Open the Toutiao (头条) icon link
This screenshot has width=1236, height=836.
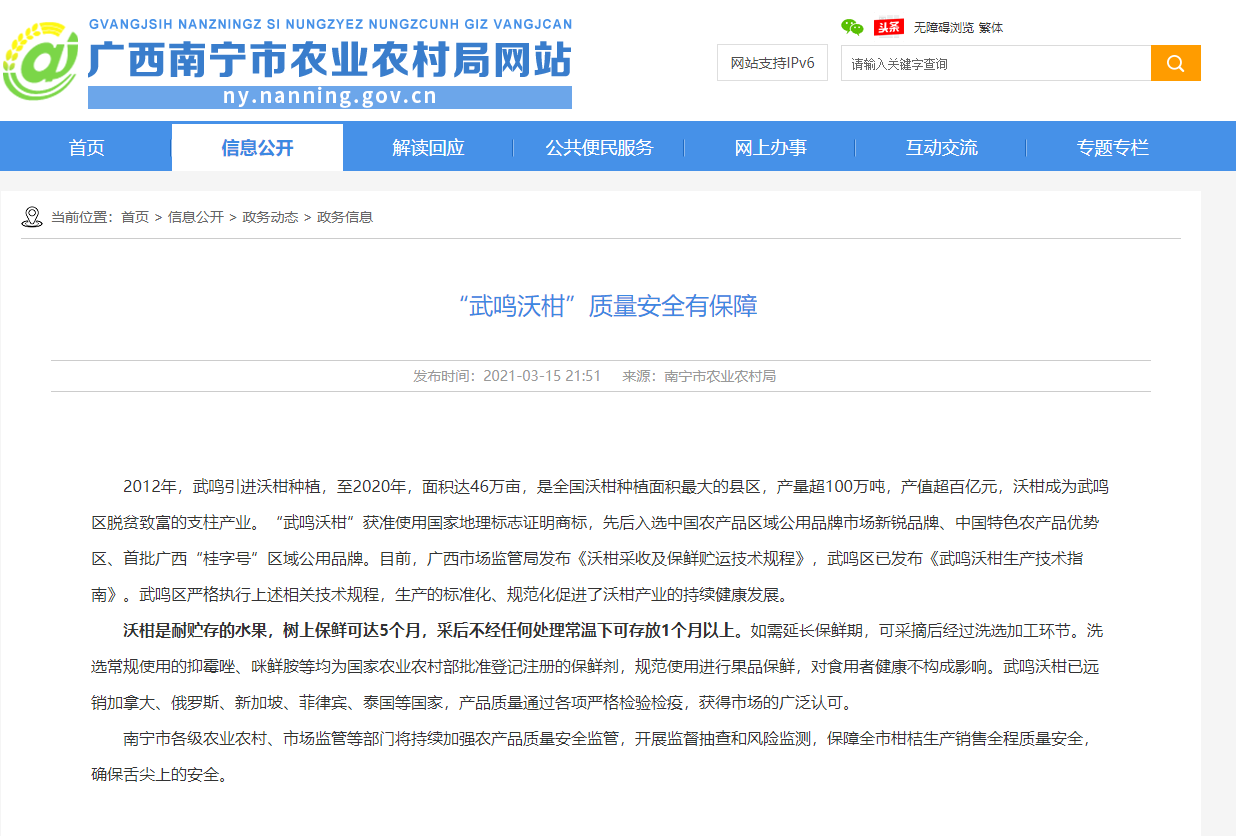[887, 27]
